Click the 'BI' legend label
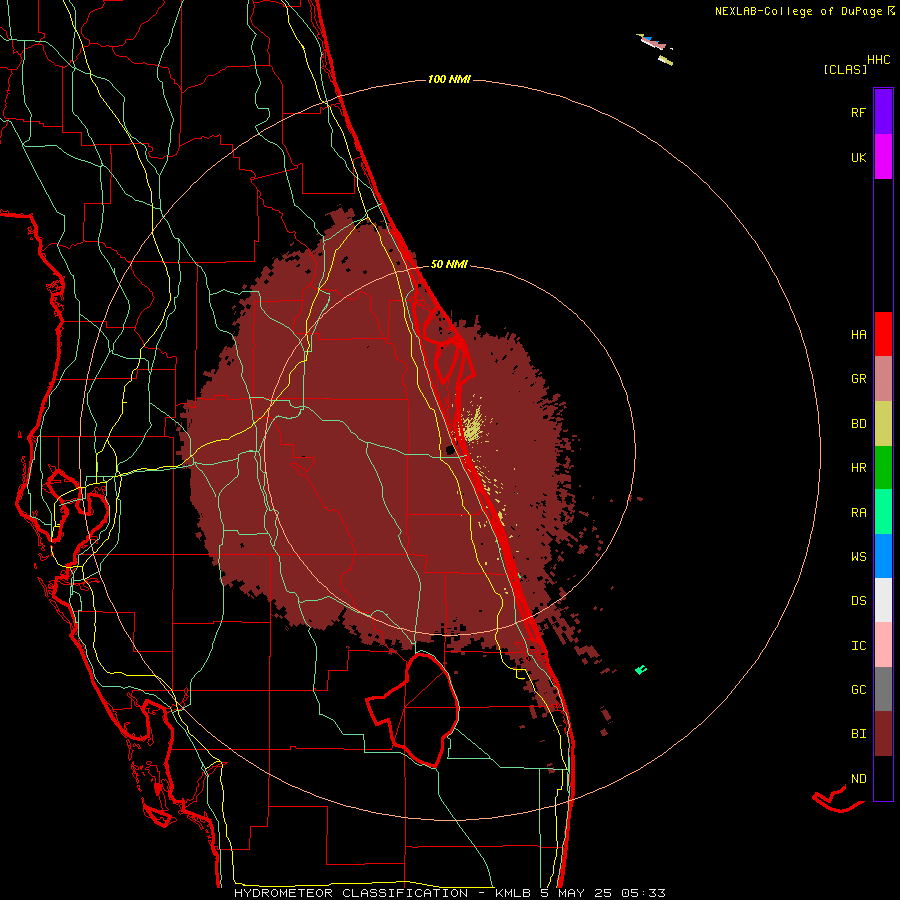 click(x=858, y=734)
